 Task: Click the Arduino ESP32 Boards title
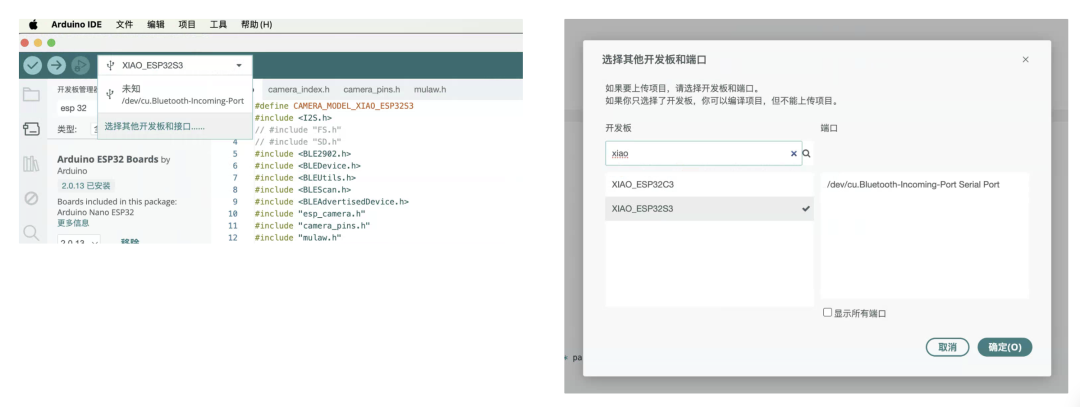click(x=108, y=159)
